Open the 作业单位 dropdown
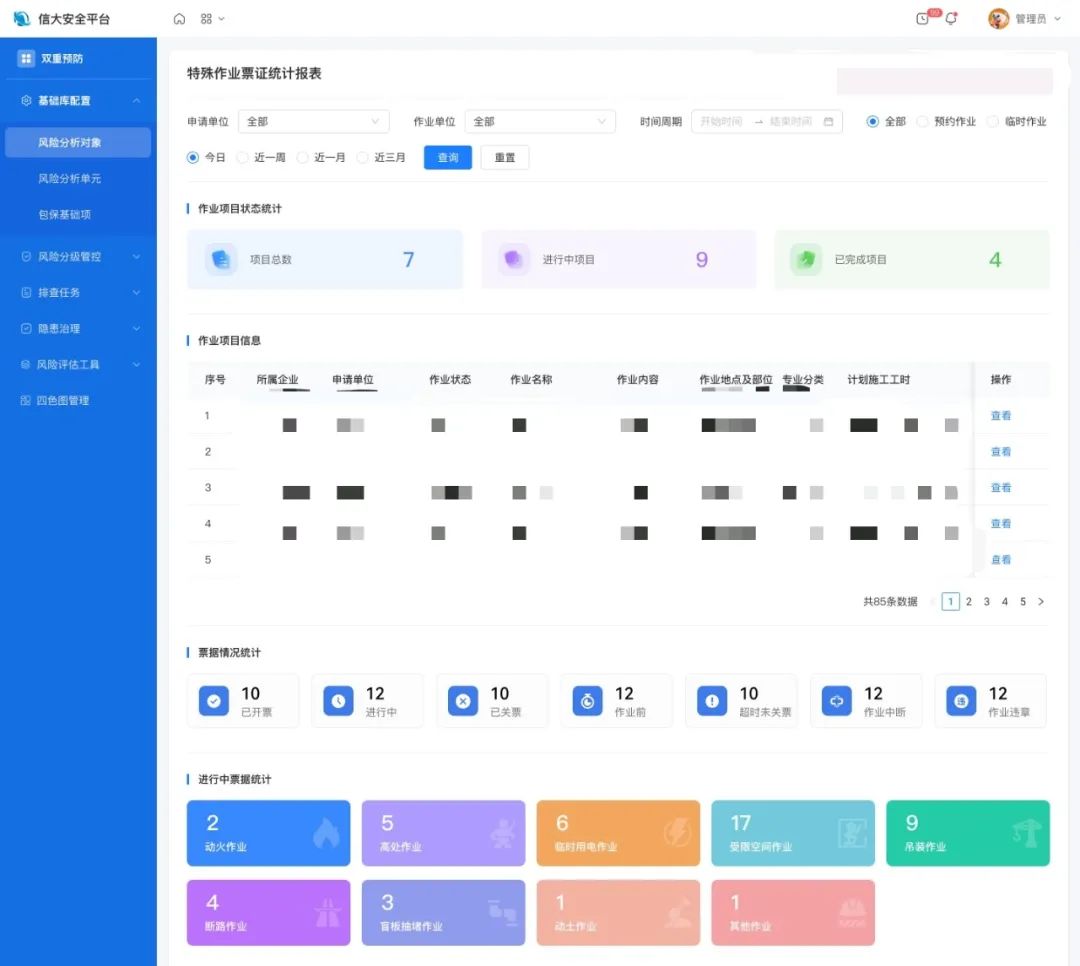This screenshot has height=966, width=1080. coord(540,122)
